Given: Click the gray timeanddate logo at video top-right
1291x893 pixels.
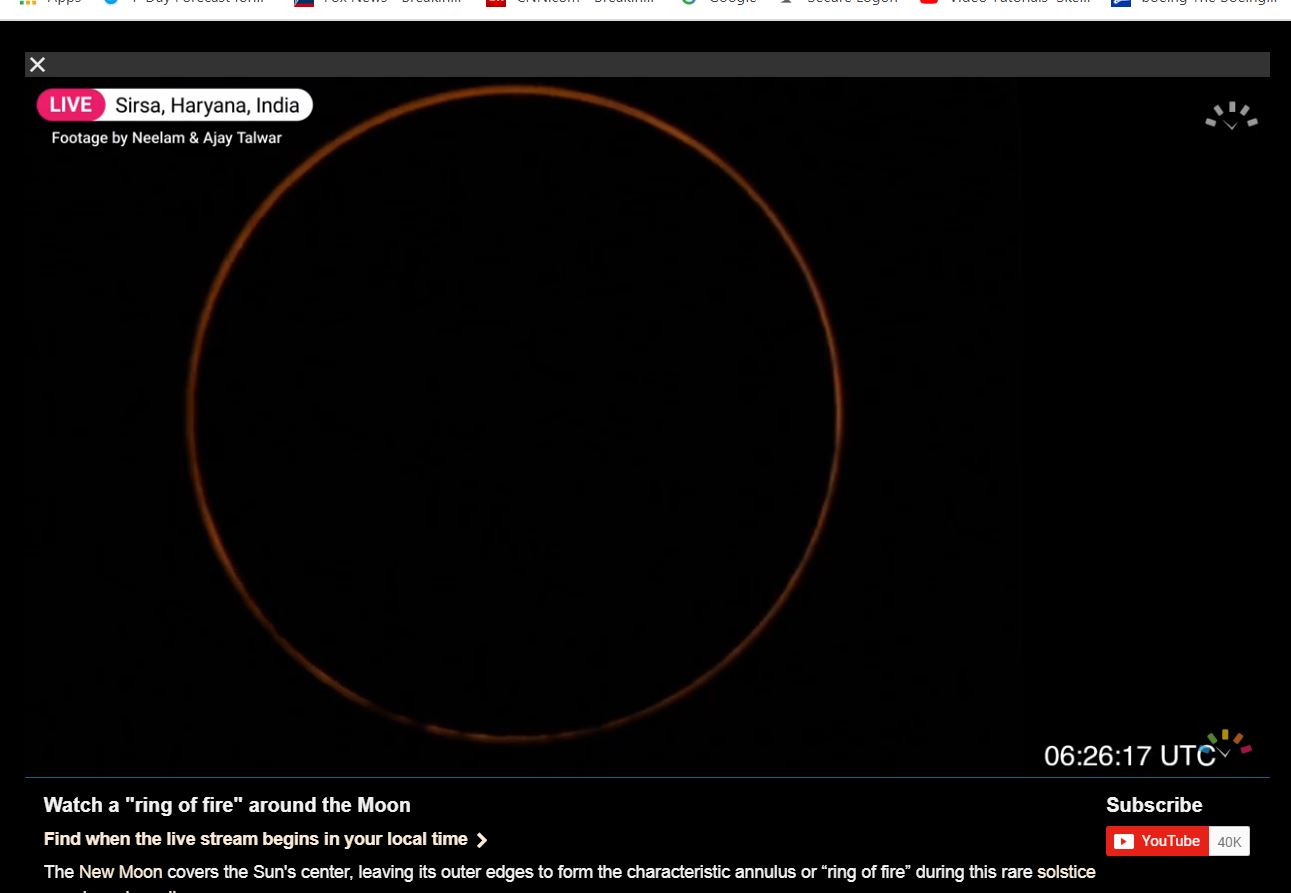Looking at the screenshot, I should coord(1231,116).
